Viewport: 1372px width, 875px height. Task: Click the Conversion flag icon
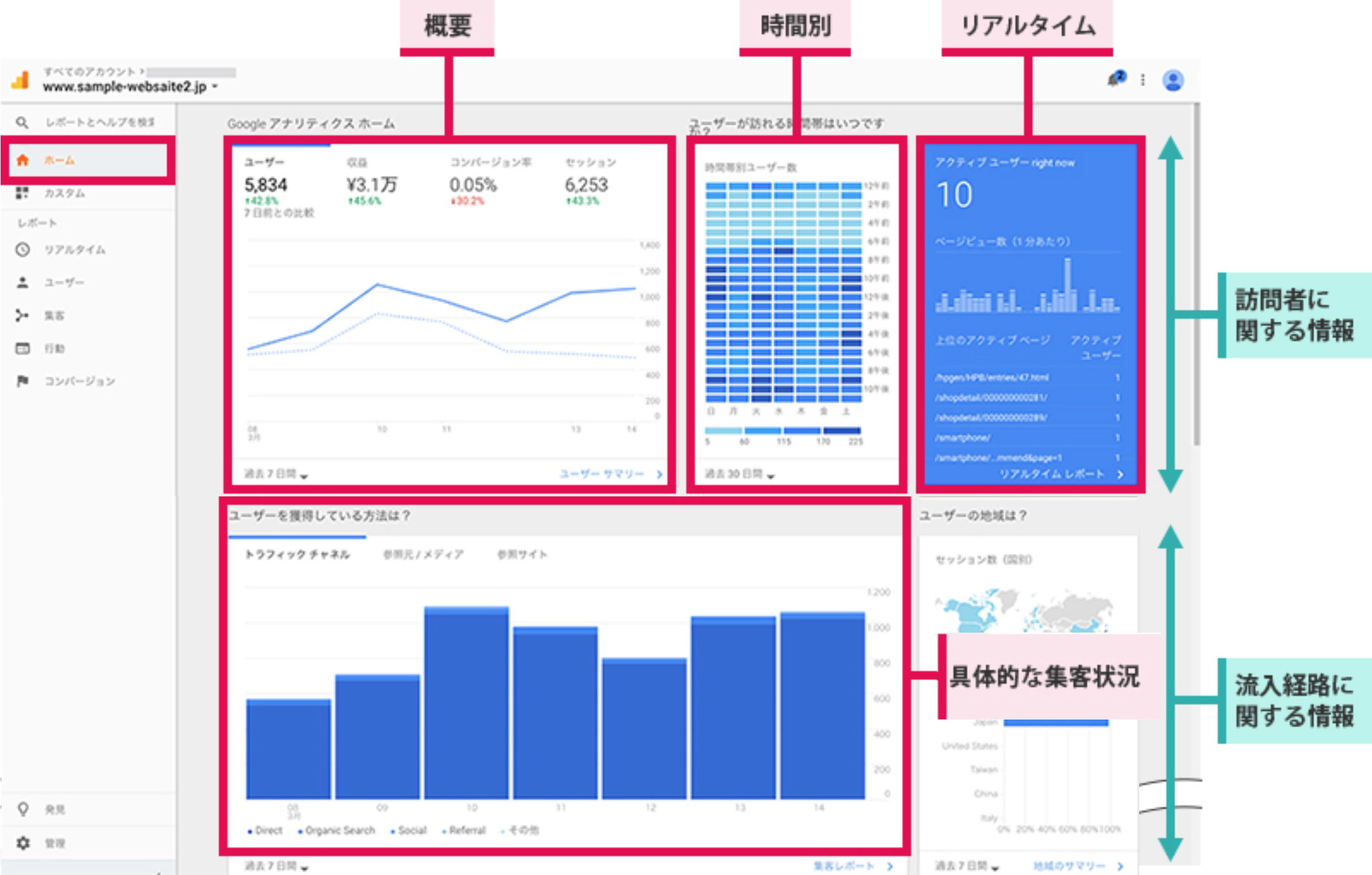[x=22, y=381]
